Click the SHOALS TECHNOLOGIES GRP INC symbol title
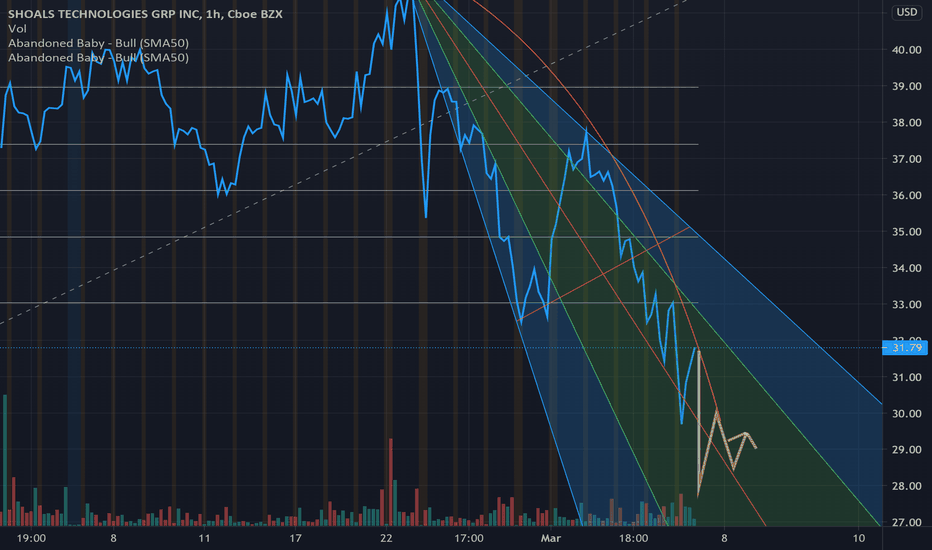The height and width of the screenshot is (550, 932). 145,14
